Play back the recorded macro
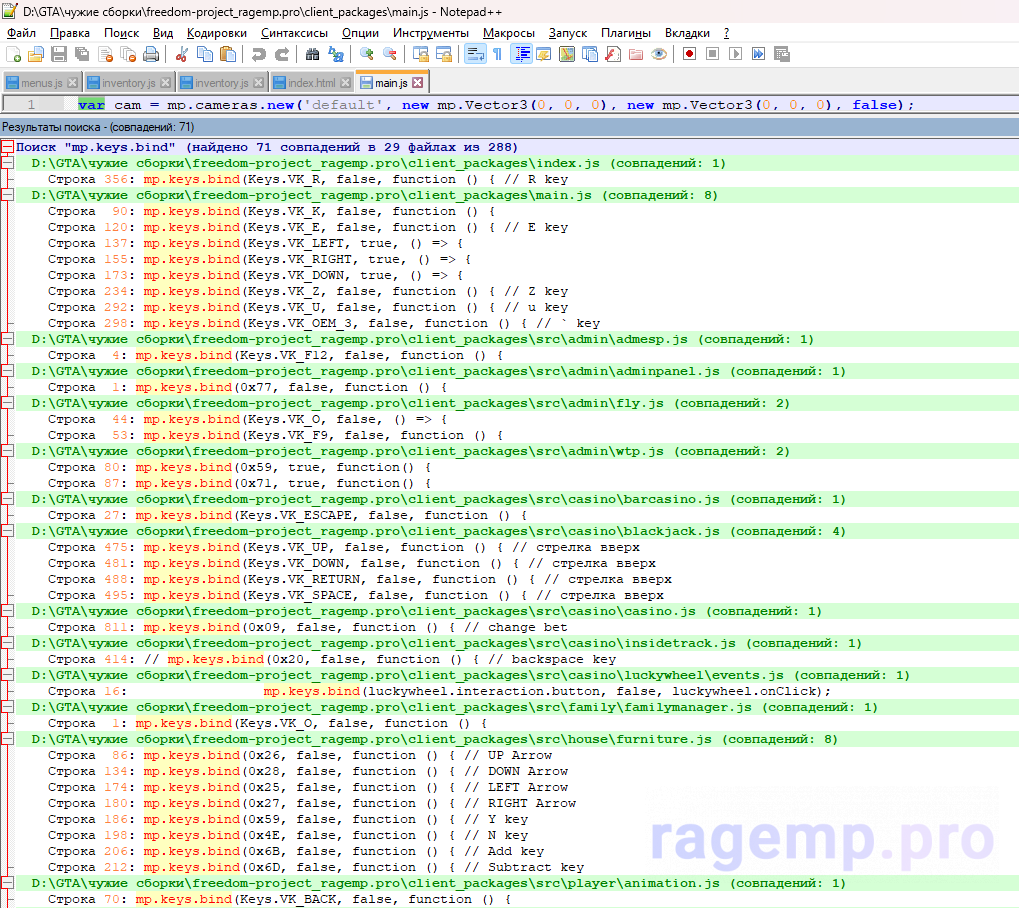 pos(736,55)
